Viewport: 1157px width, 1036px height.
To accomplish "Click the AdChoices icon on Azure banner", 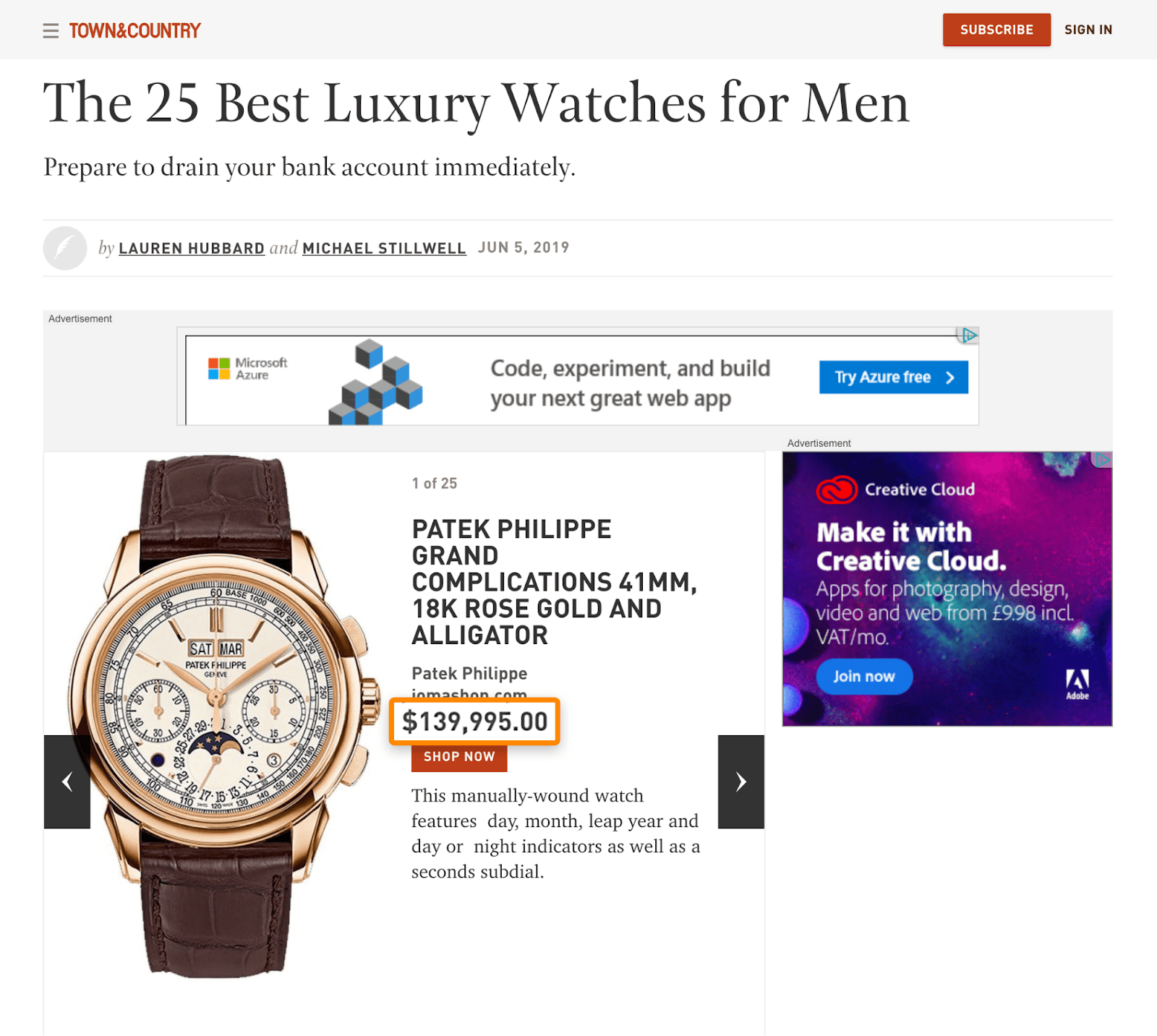I will [968, 335].
